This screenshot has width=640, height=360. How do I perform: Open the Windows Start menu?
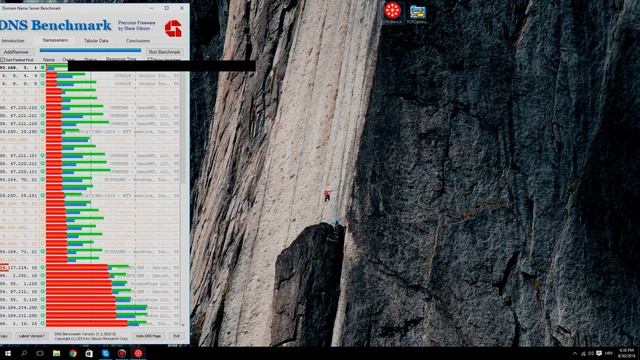click(7, 353)
